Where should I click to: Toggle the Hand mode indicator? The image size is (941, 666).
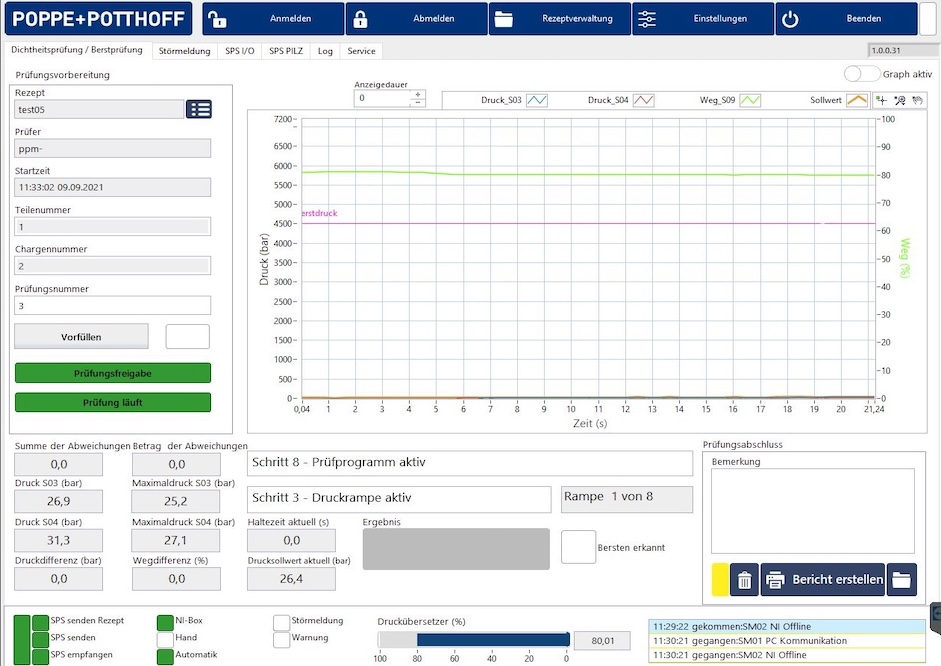tap(164, 638)
